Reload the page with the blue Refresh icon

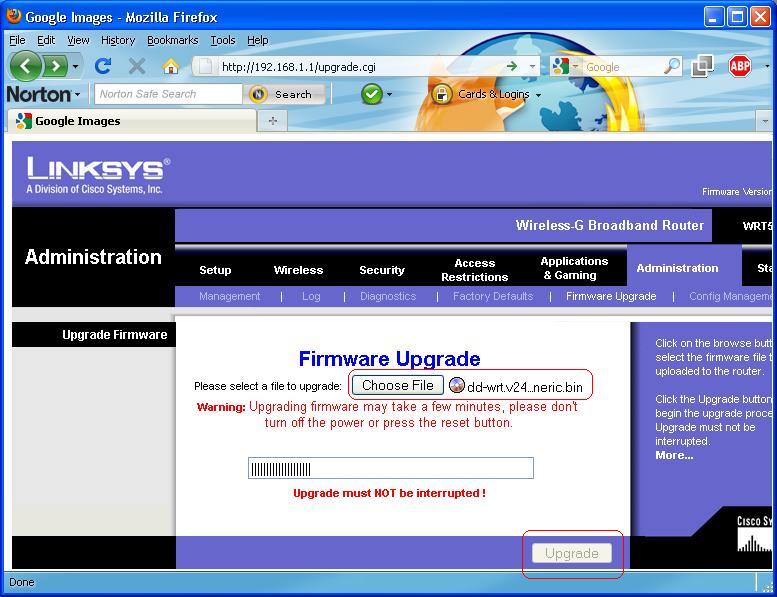tap(103, 66)
